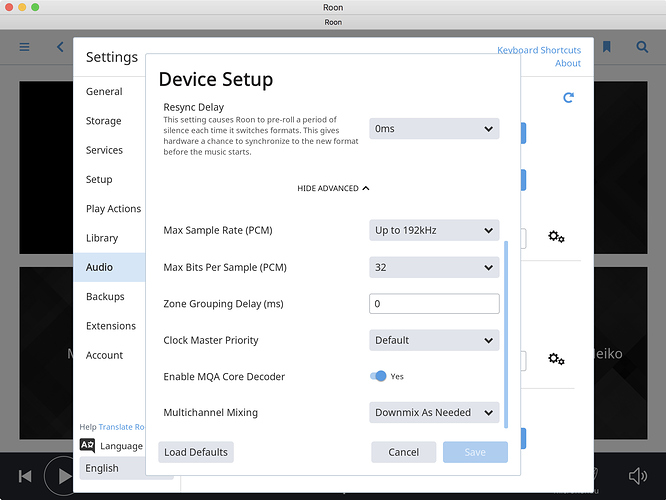Click the Language translate icon
Screen dimensions: 666x500
87,446
